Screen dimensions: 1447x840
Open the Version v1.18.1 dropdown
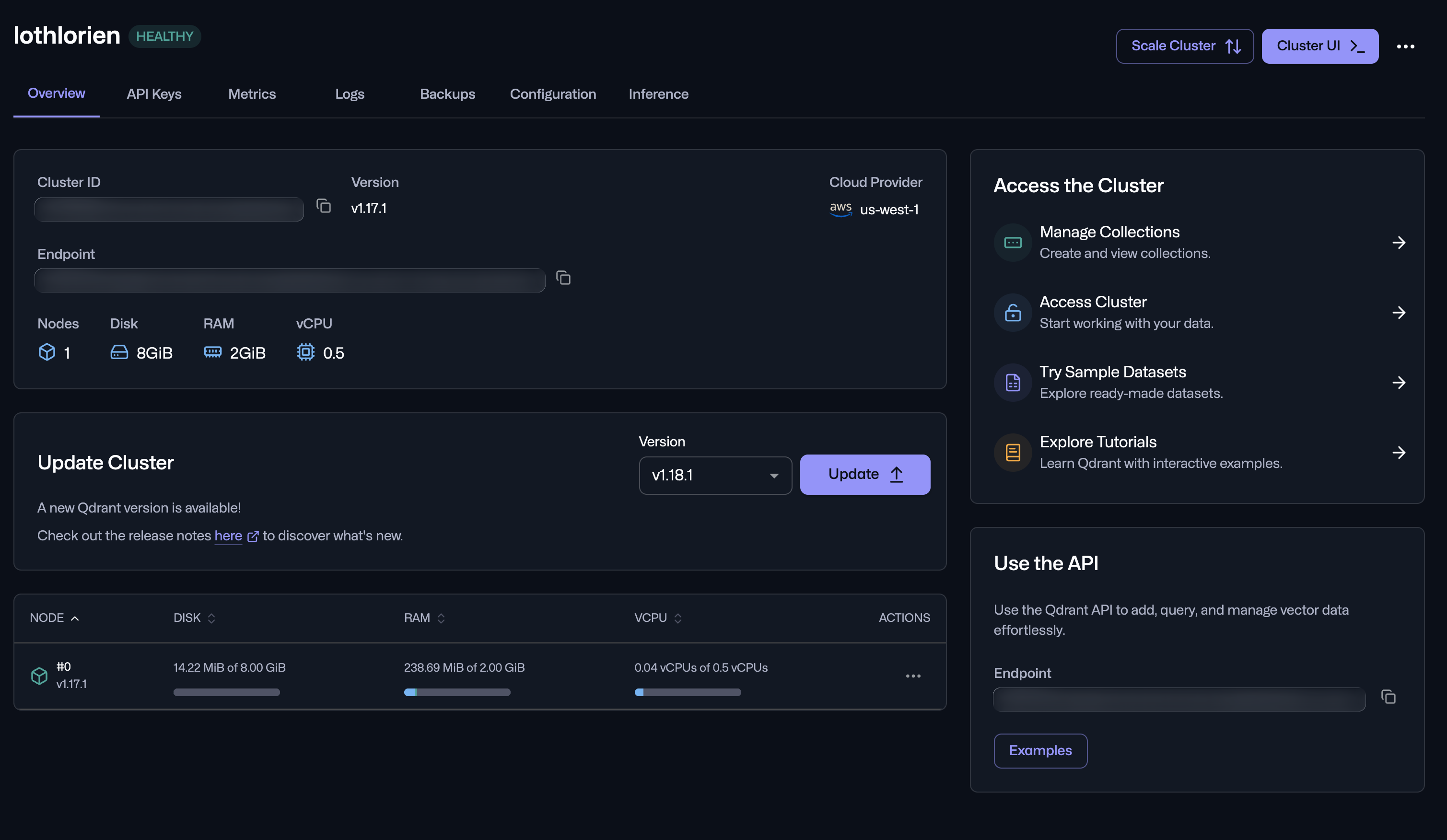click(715, 476)
